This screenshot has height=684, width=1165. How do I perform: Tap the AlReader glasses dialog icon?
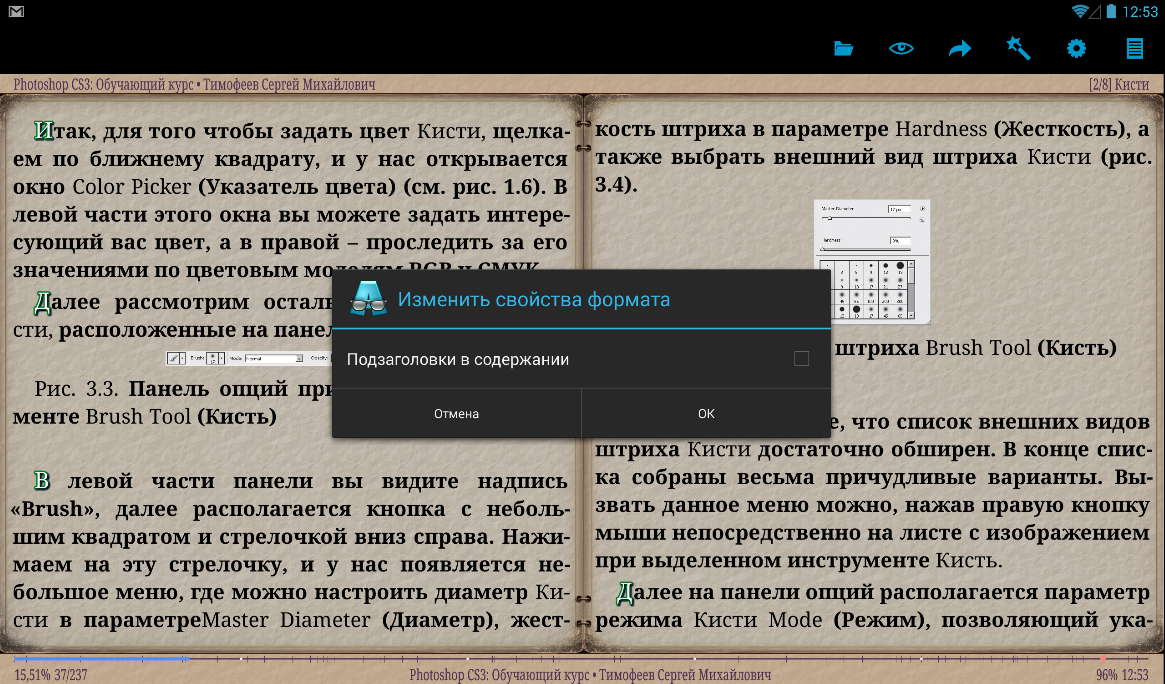(368, 299)
